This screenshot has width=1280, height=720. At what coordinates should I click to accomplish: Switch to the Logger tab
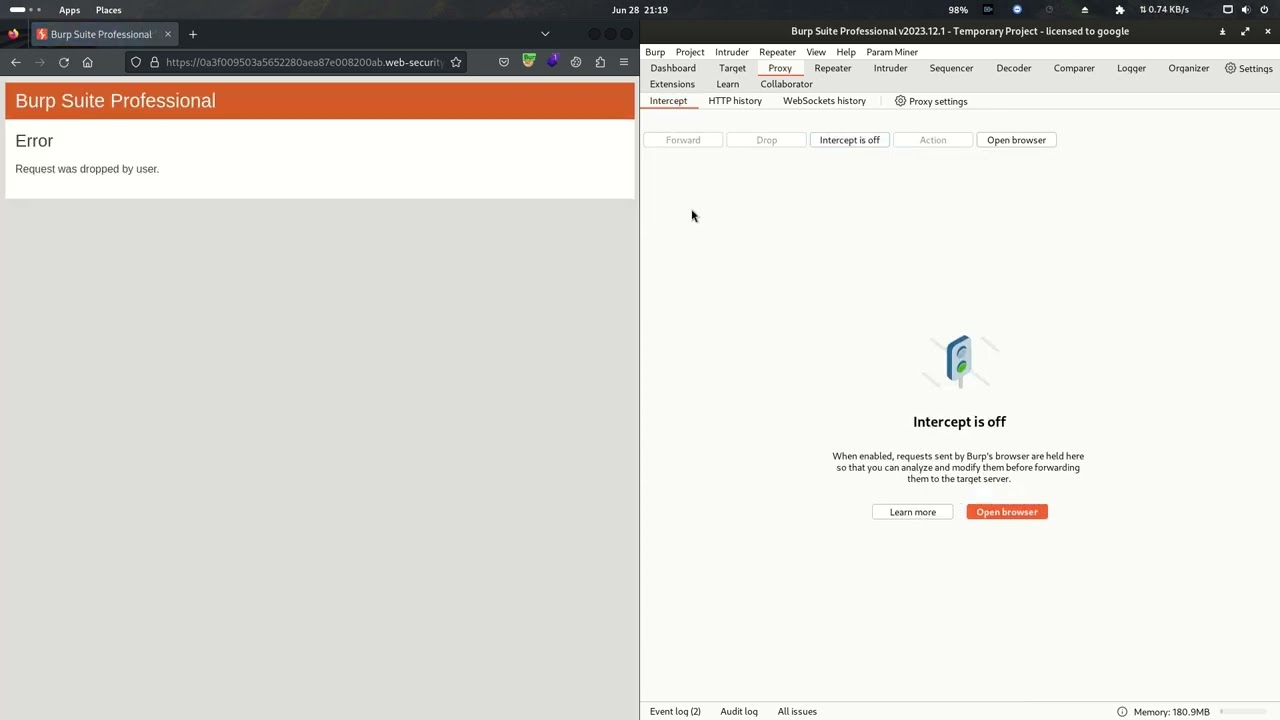tap(1131, 68)
